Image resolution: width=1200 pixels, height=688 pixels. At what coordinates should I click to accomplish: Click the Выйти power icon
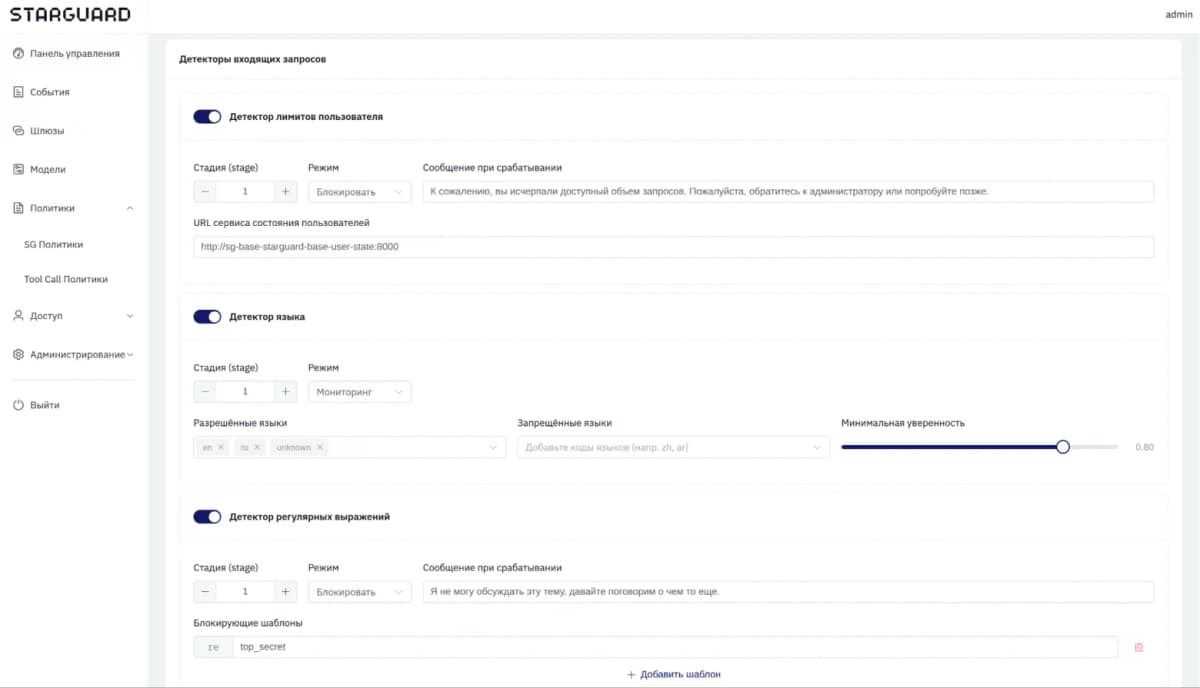click(18, 405)
